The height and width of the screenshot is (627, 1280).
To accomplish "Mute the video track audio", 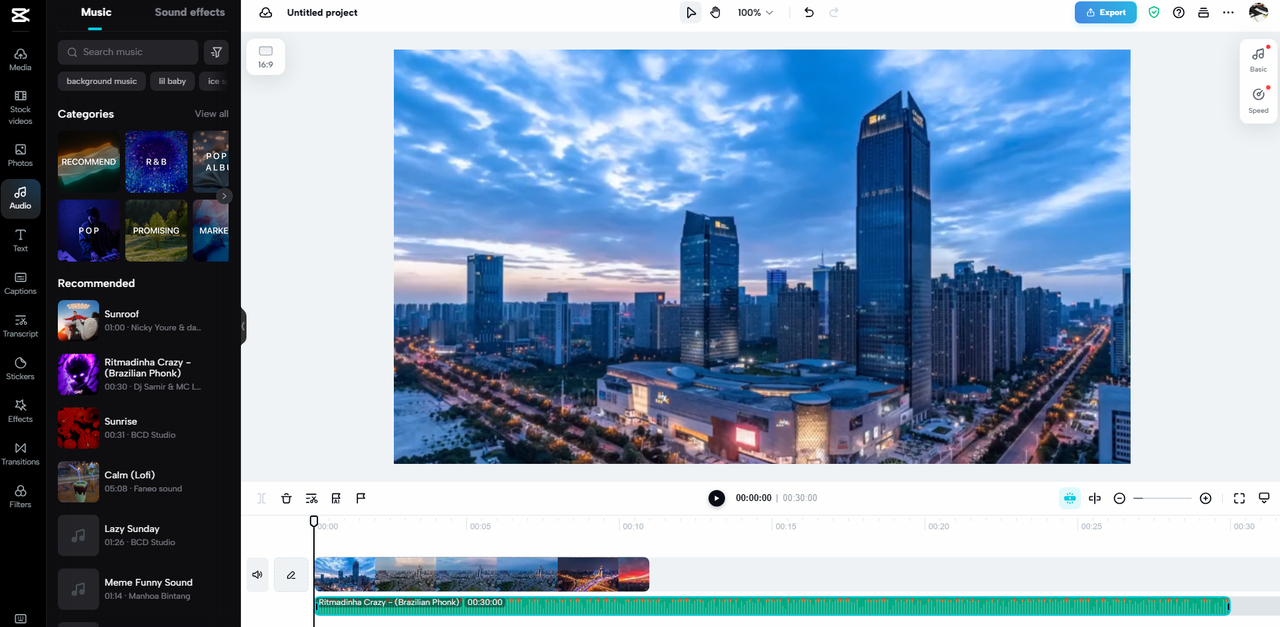I will click(257, 575).
